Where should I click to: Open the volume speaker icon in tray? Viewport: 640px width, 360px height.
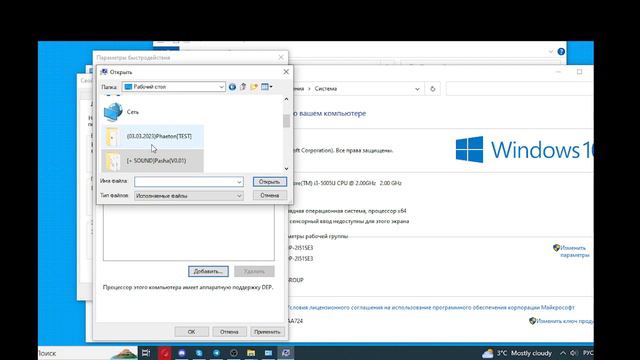[x=573, y=353]
